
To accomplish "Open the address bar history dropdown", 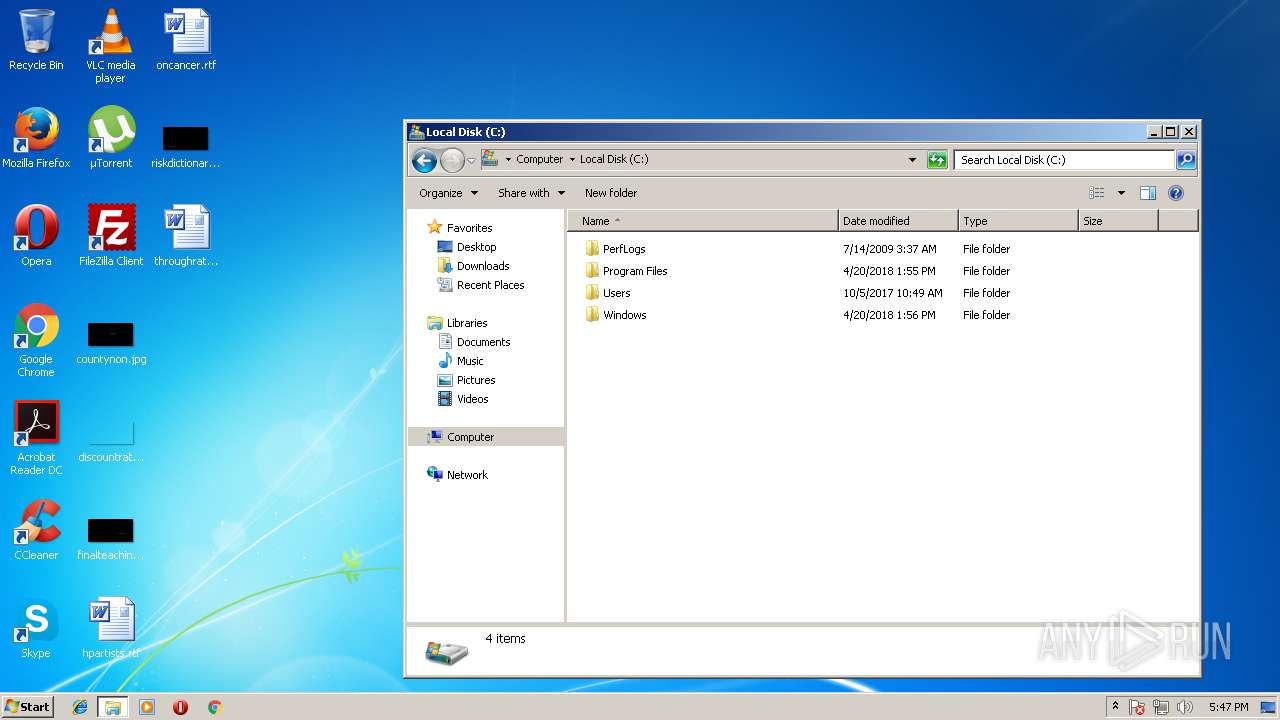I will click(912, 160).
